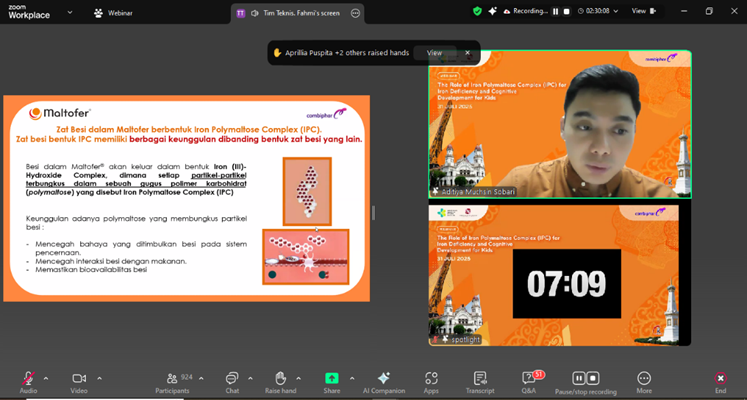Minimize the Zoom window
The width and height of the screenshot is (747, 400).
point(685,11)
